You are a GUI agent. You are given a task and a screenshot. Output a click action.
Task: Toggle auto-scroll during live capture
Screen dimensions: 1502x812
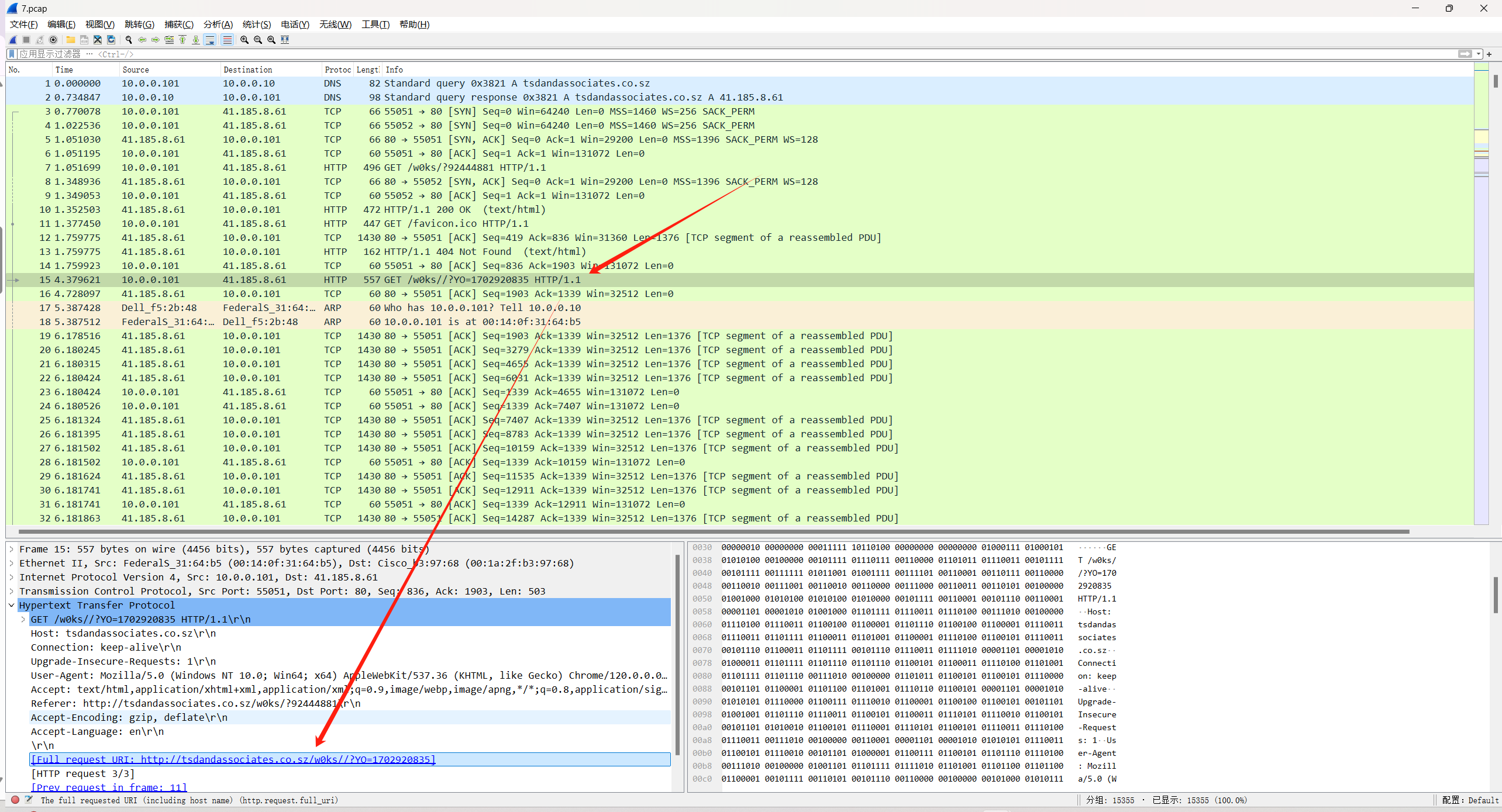pos(210,40)
